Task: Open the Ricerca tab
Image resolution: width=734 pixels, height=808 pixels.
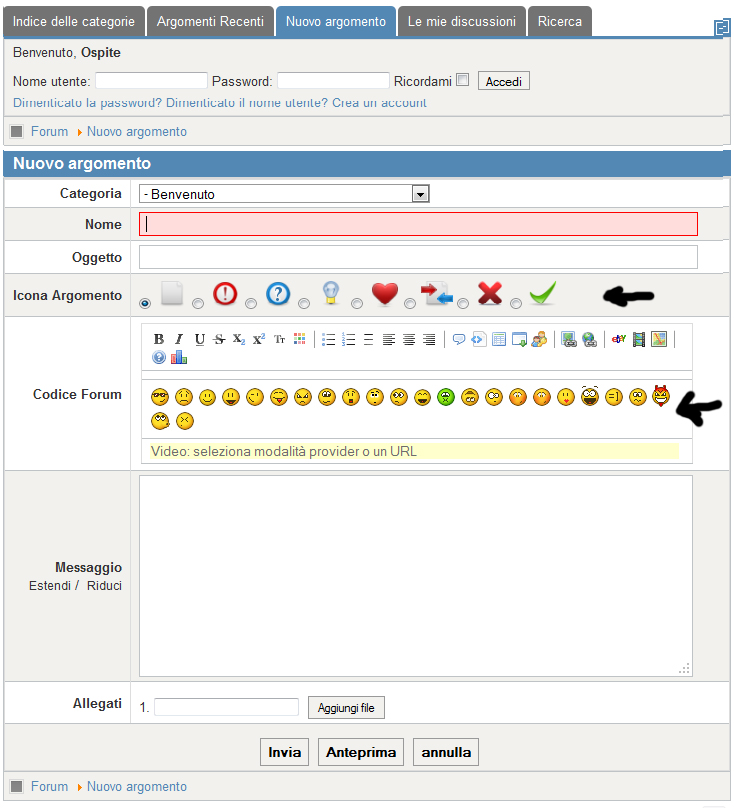Action: point(560,21)
